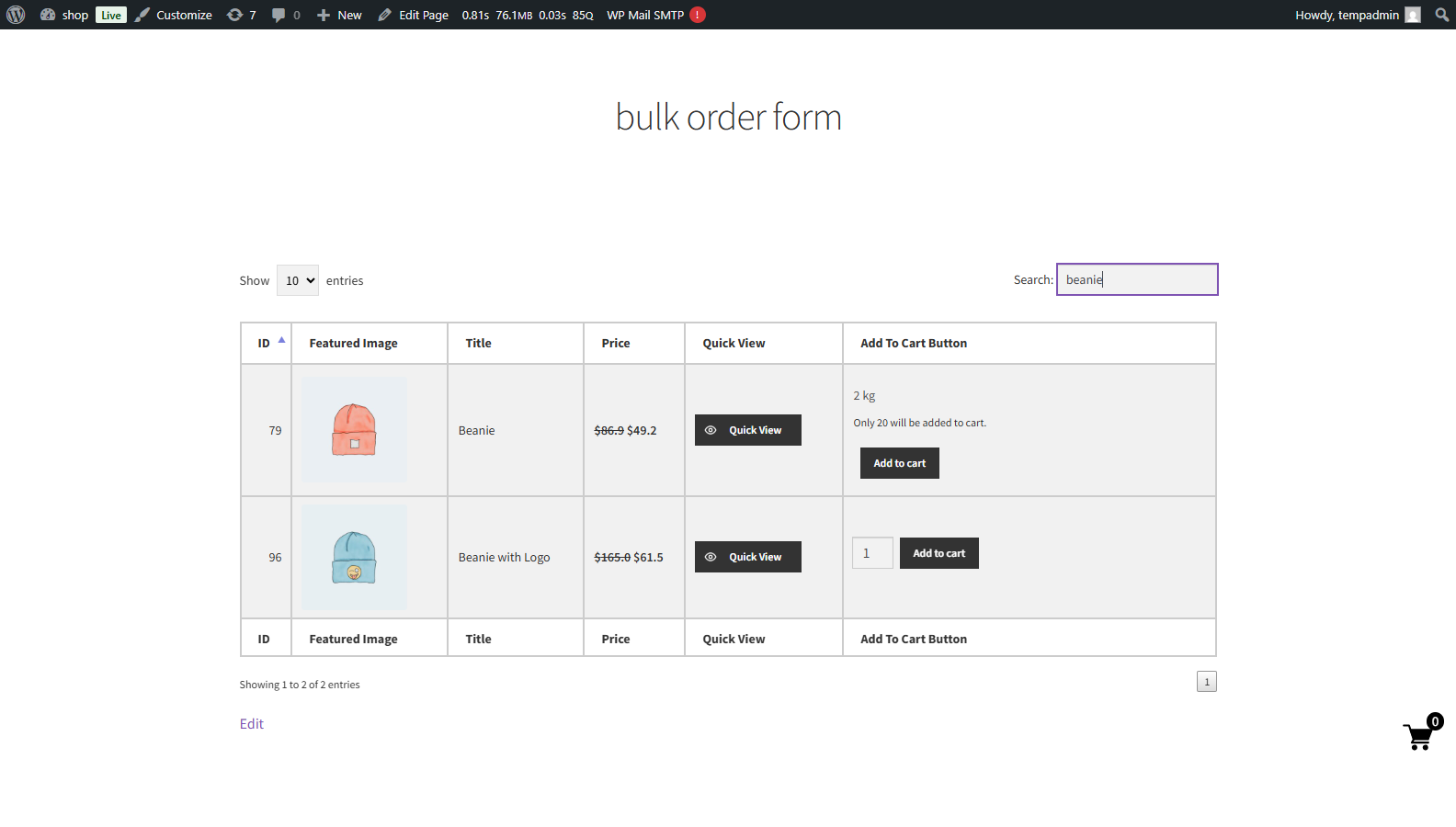1456x827 pixels.
Task: Focus the Search input containing beanie
Action: 1137,279
